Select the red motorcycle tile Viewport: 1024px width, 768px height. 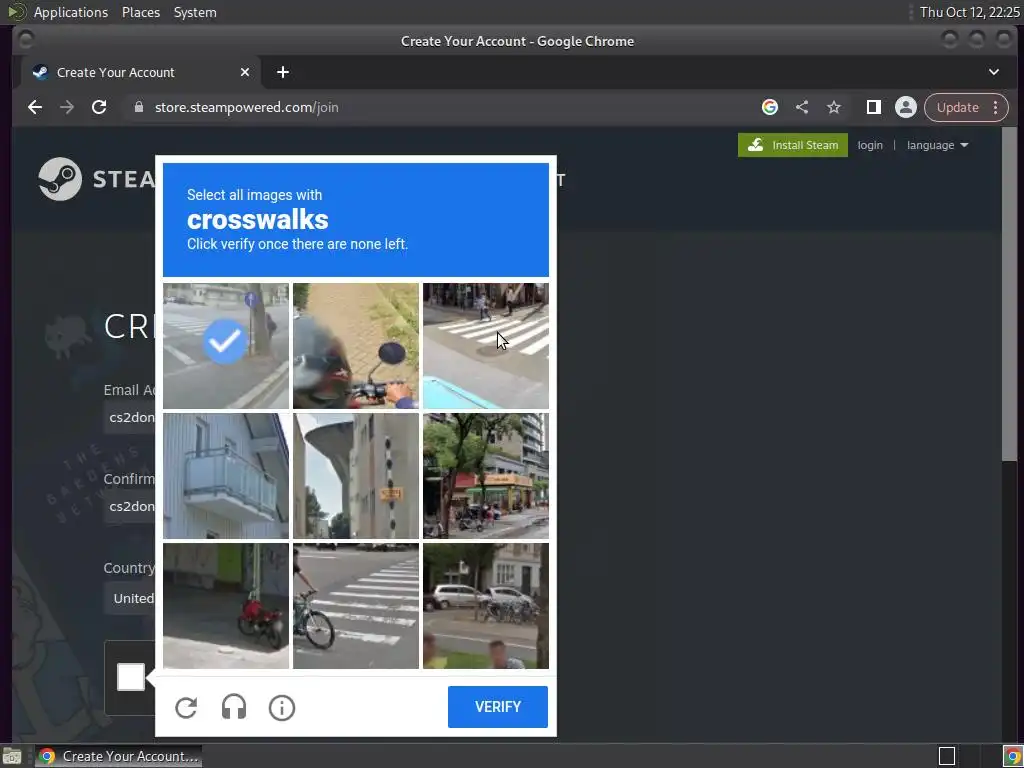point(226,605)
